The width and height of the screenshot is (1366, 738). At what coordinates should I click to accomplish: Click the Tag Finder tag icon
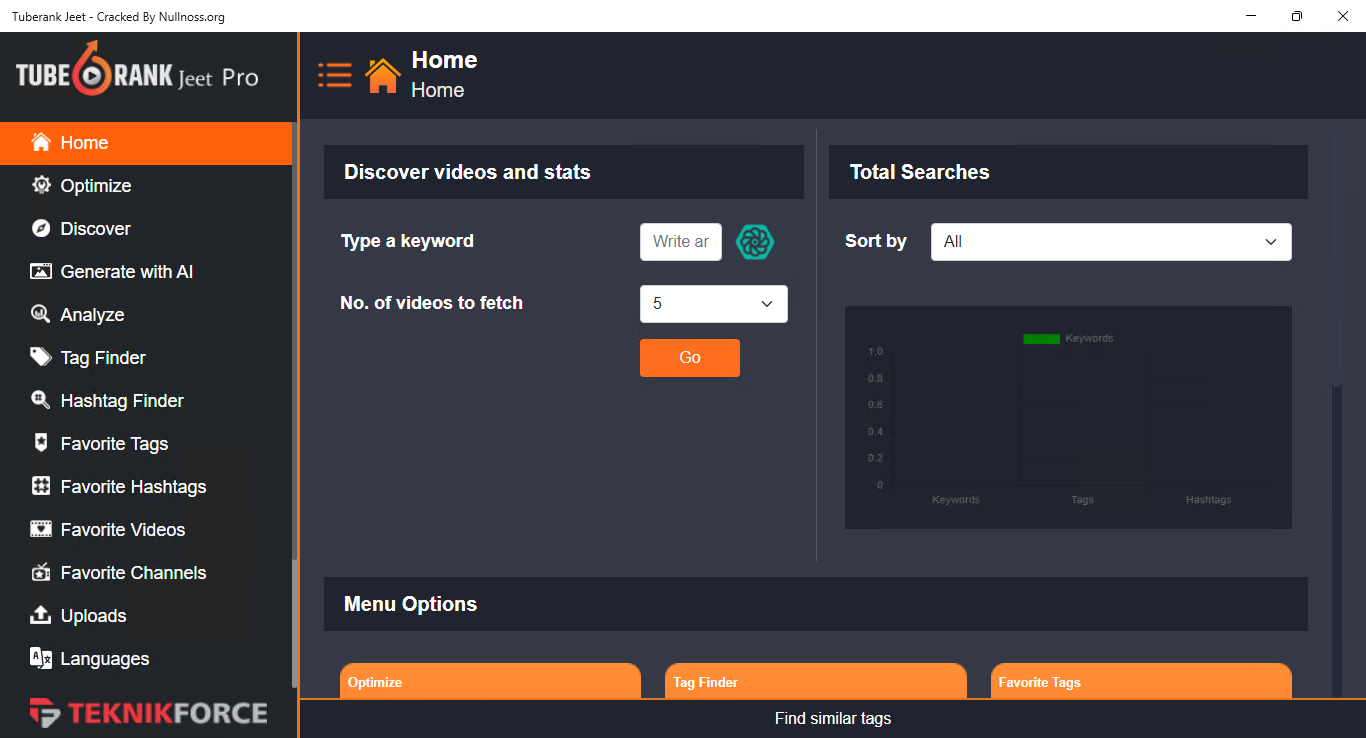pyautogui.click(x=41, y=357)
